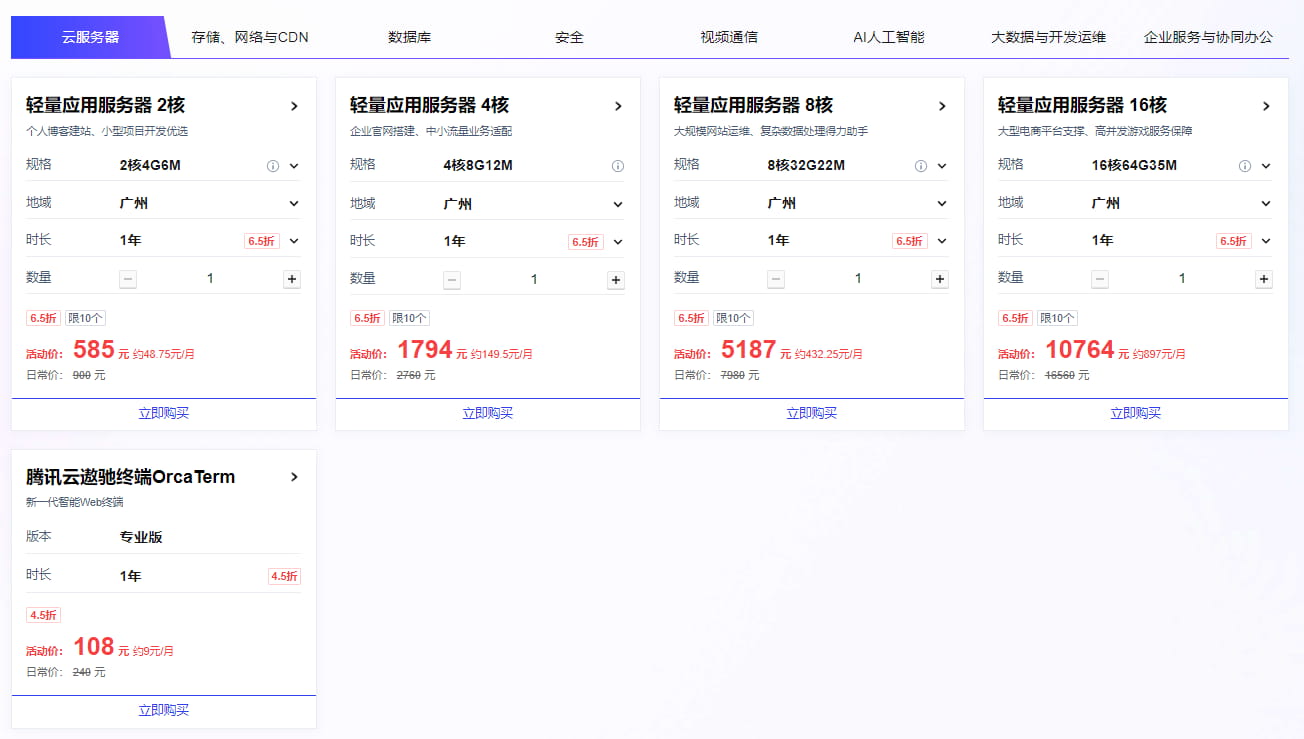Open arrow next to 轻量应用服务器 16核 title
This screenshot has height=739, width=1304.
[1266, 106]
